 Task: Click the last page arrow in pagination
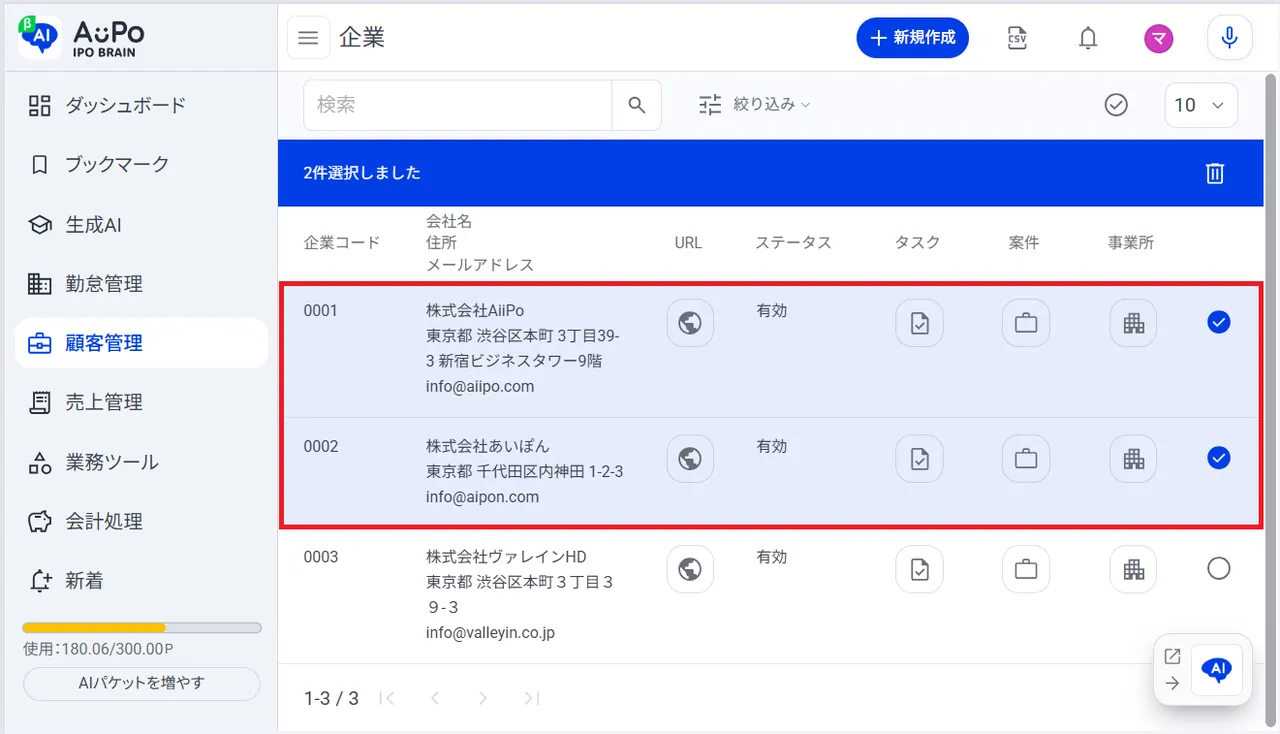[x=532, y=698]
